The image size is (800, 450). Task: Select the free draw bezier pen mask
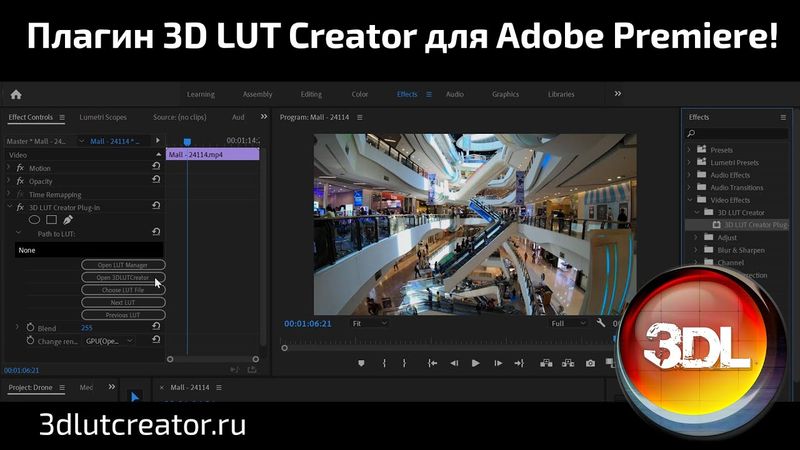click(67, 219)
